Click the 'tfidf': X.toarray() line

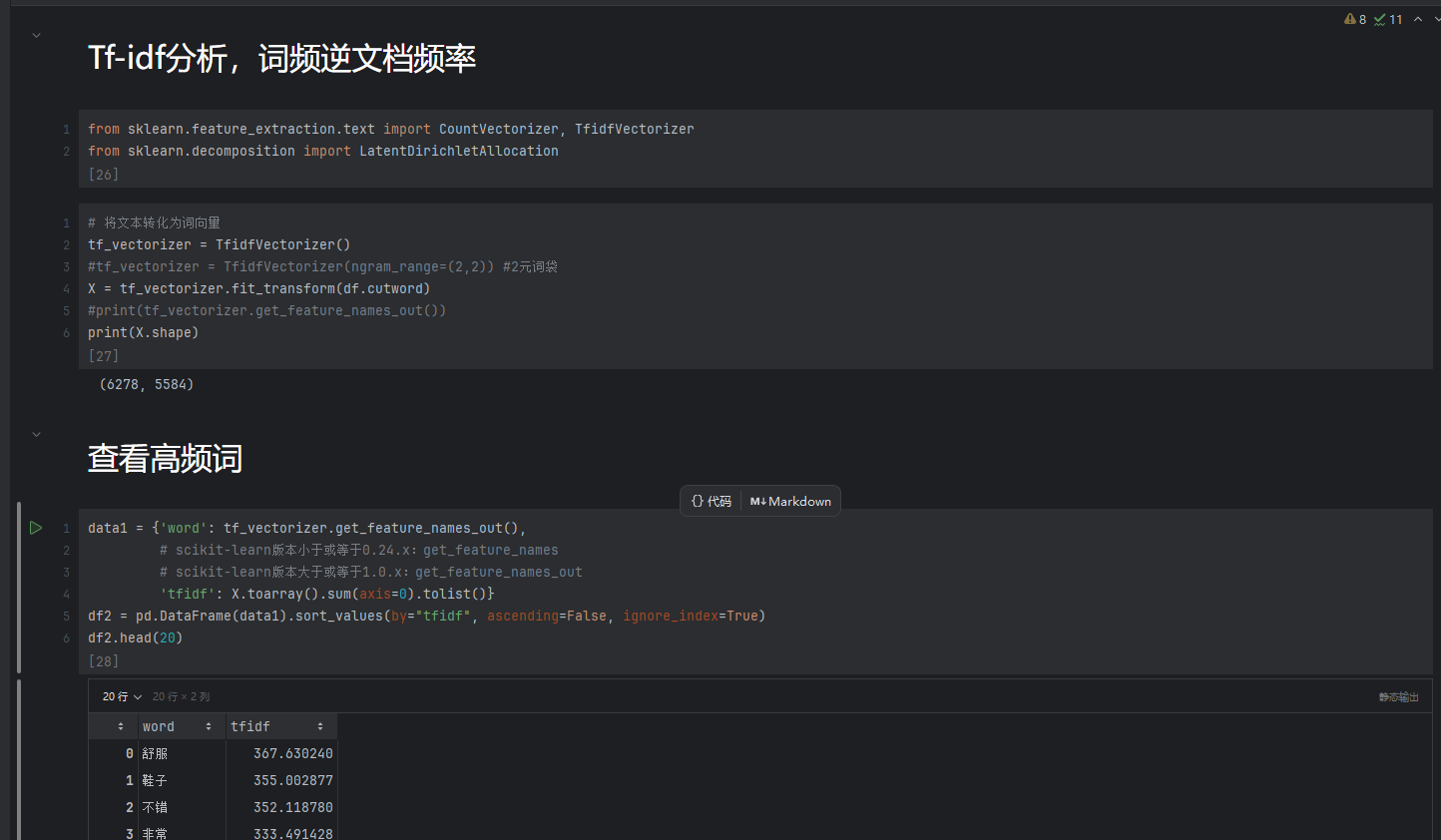pos(327,594)
